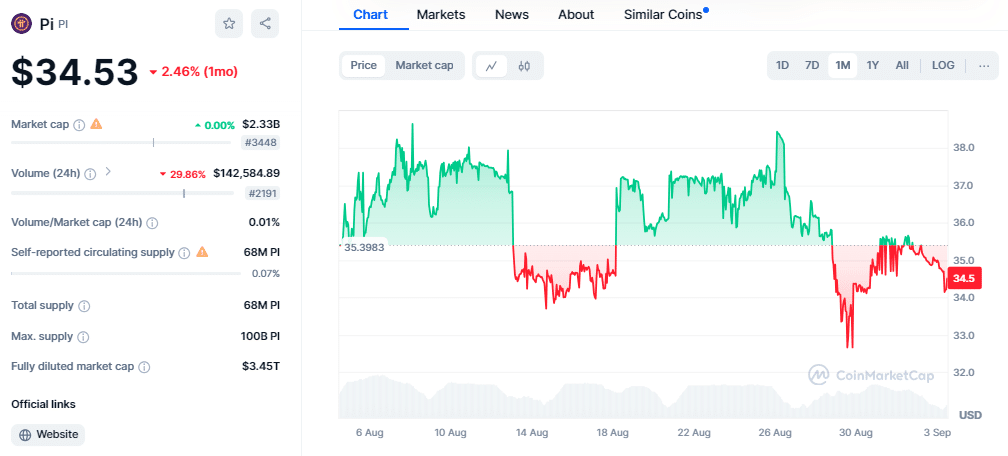This screenshot has height=456, width=1008.
Task: Click the $2.33B market cap value
Action: 261,124
